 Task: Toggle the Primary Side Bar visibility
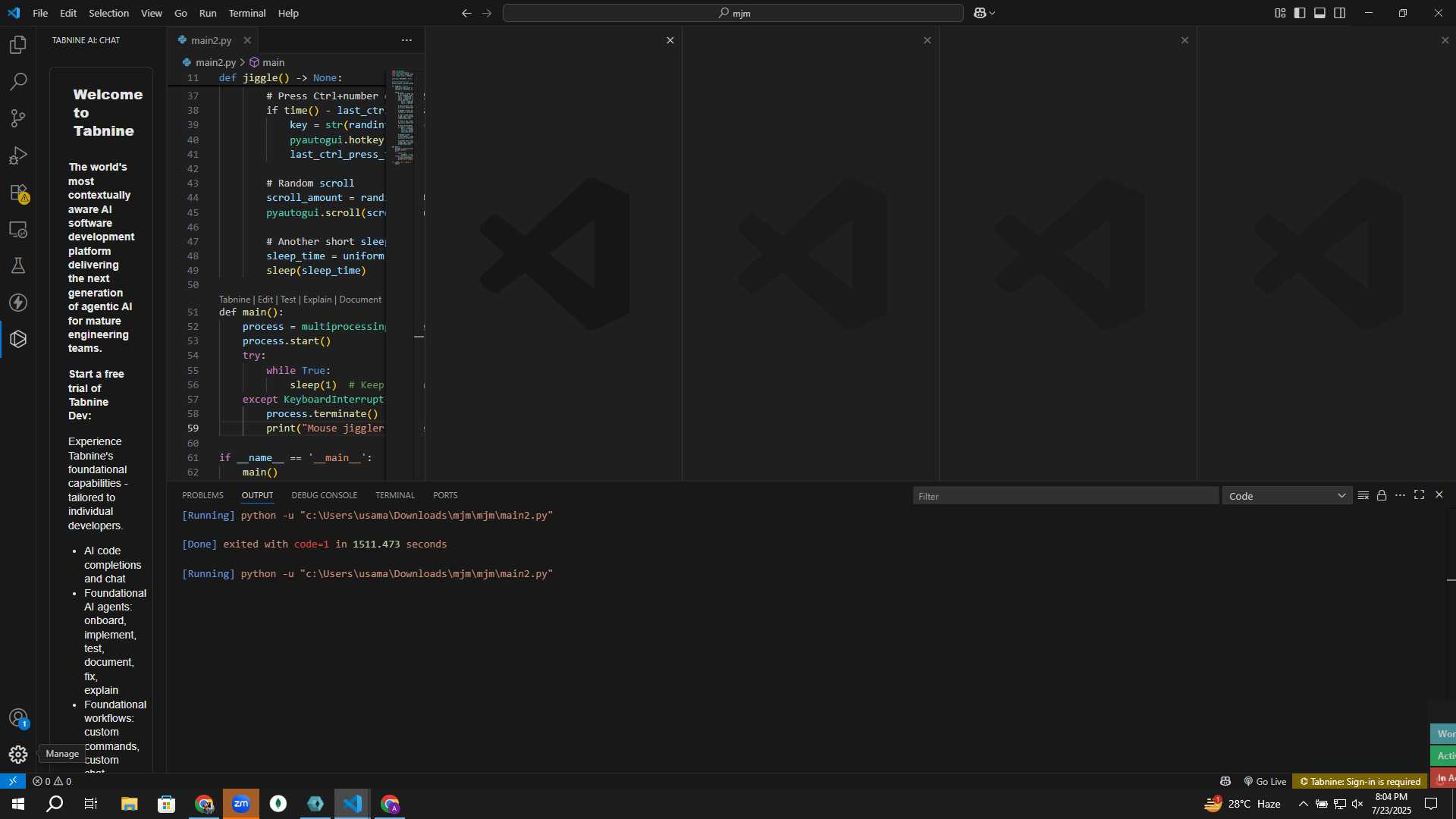1300,13
